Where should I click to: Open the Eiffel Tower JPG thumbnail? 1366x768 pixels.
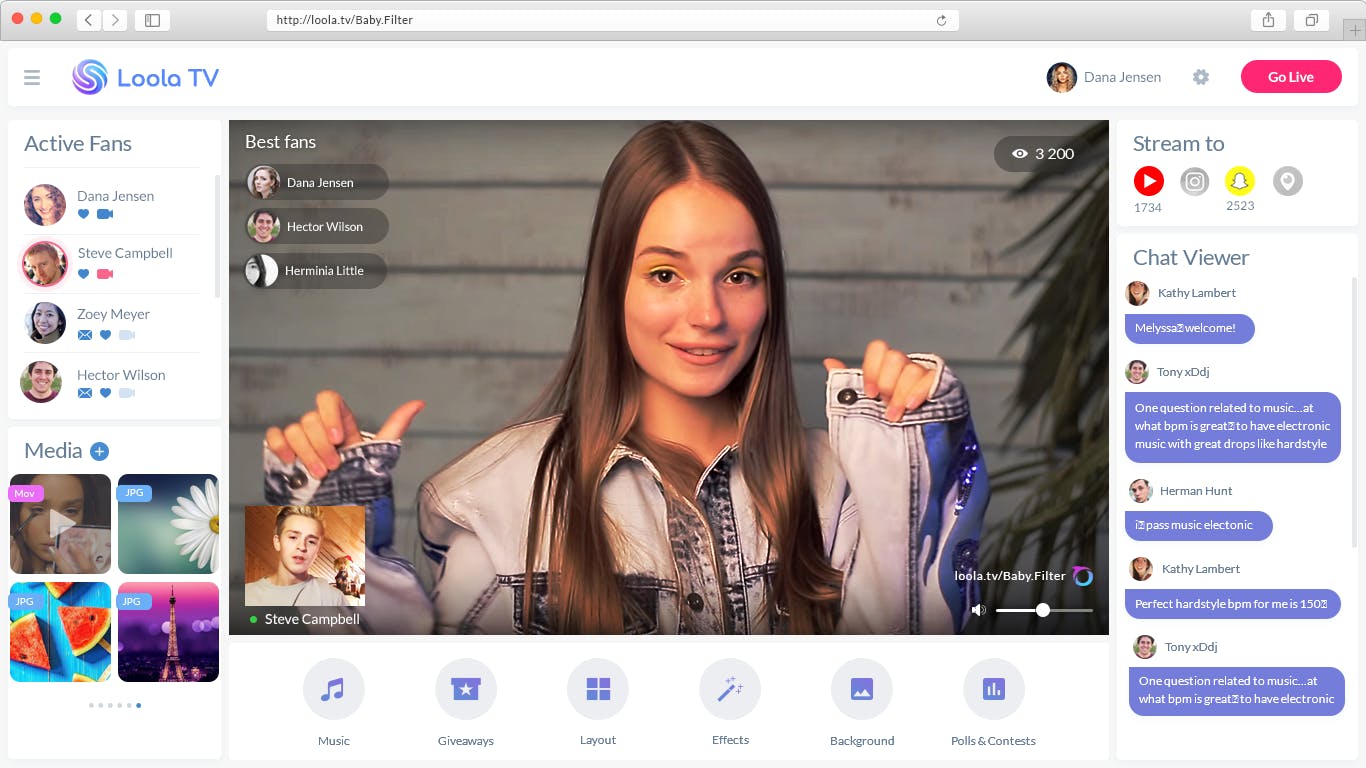(168, 632)
